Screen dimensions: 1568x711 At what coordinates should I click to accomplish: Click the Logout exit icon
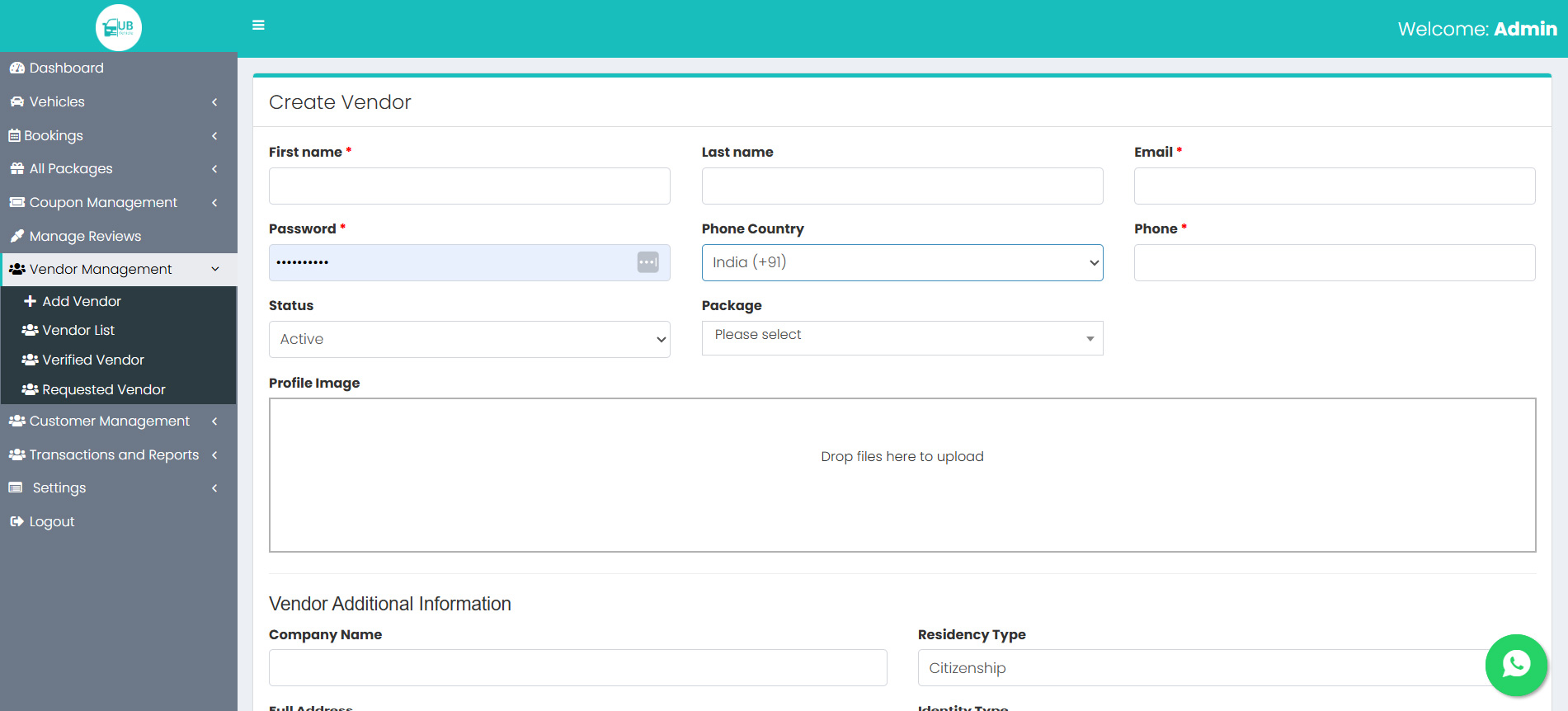click(x=17, y=521)
